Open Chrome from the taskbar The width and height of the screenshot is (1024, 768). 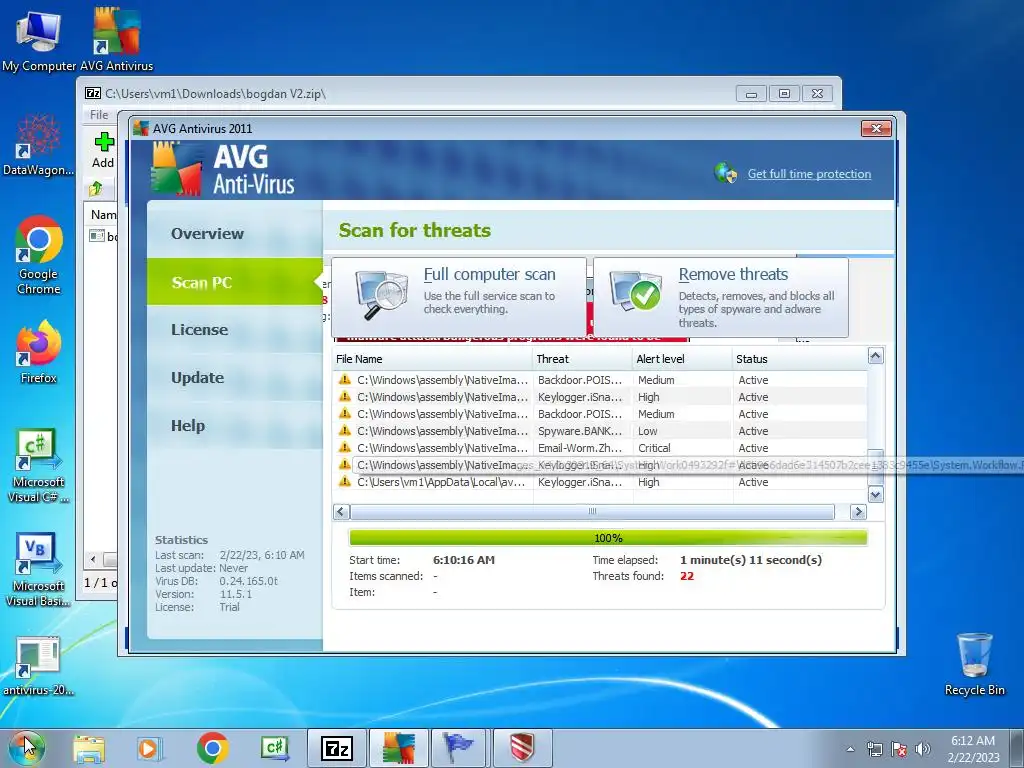(212, 748)
